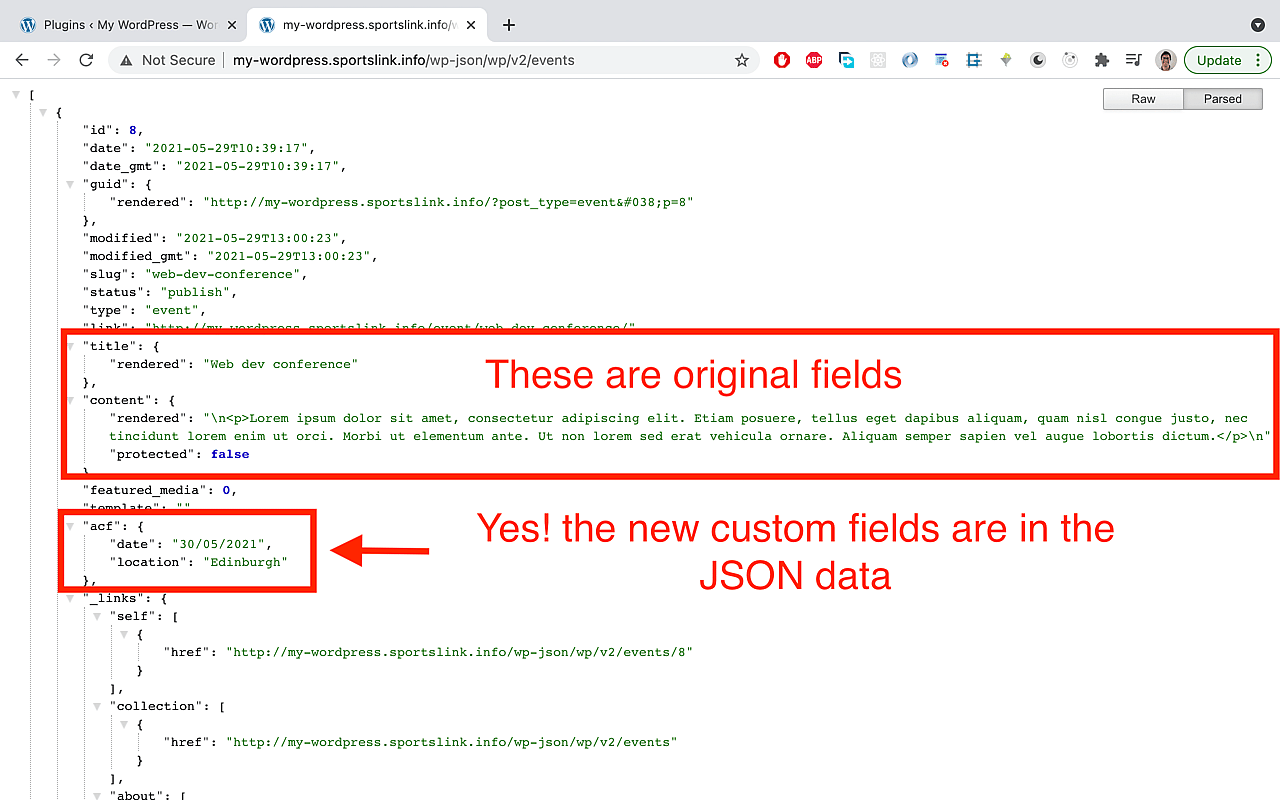This screenshot has width=1280, height=800.
Task: Switch the JSON view to Raw
Action: tap(1143, 98)
